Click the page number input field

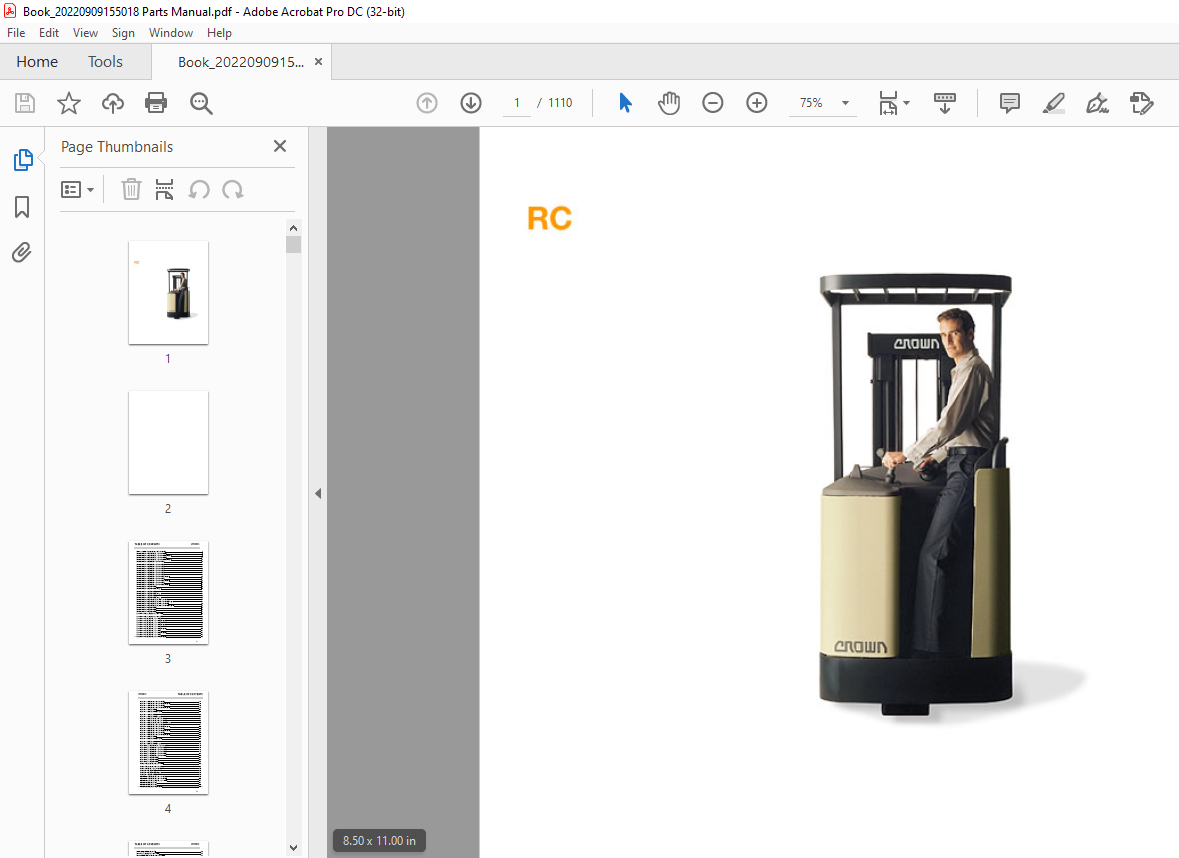coord(517,103)
